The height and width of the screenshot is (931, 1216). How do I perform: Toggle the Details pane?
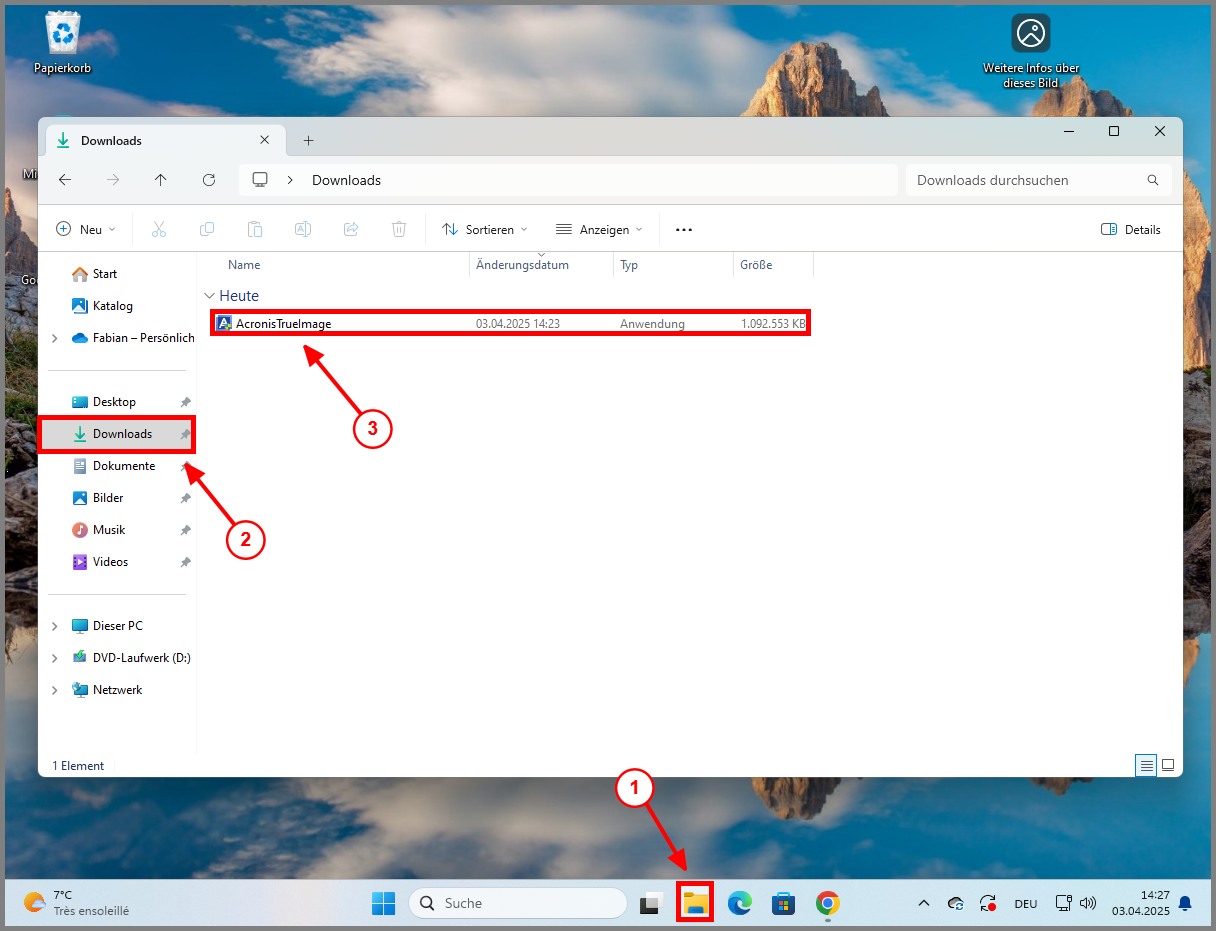tap(1131, 229)
